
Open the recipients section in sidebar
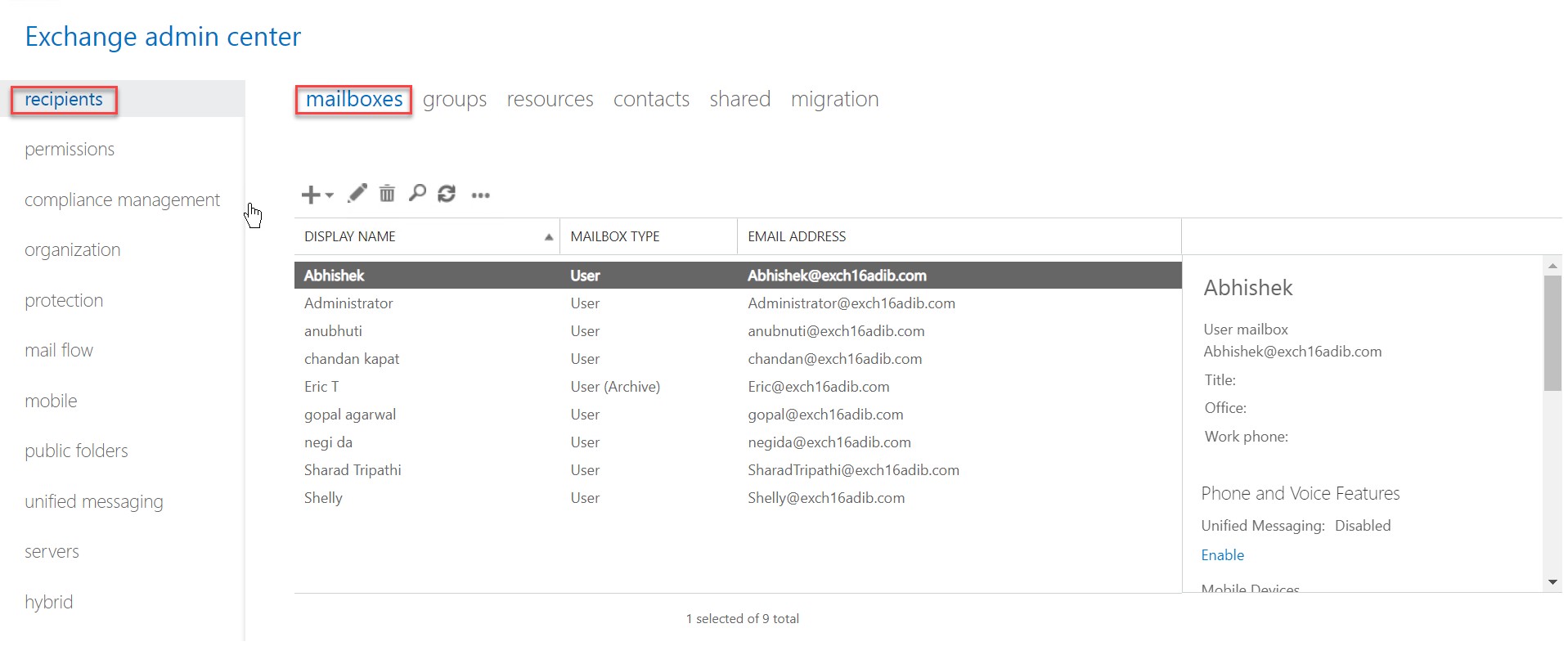click(64, 99)
